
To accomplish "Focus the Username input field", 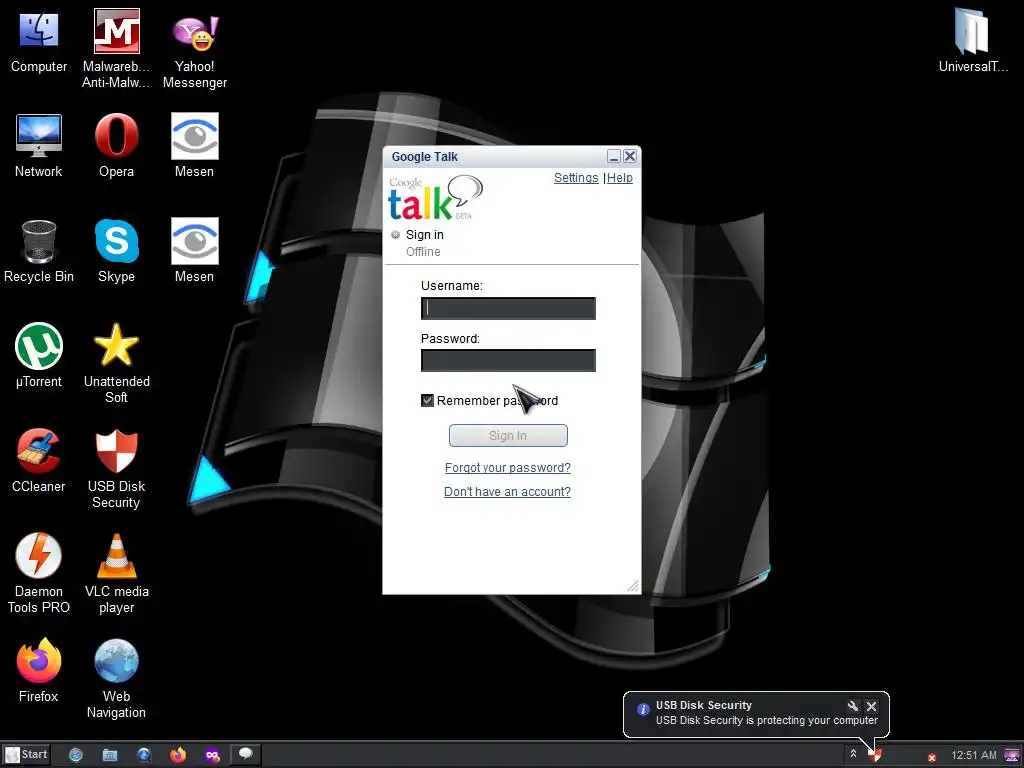I will 508,308.
